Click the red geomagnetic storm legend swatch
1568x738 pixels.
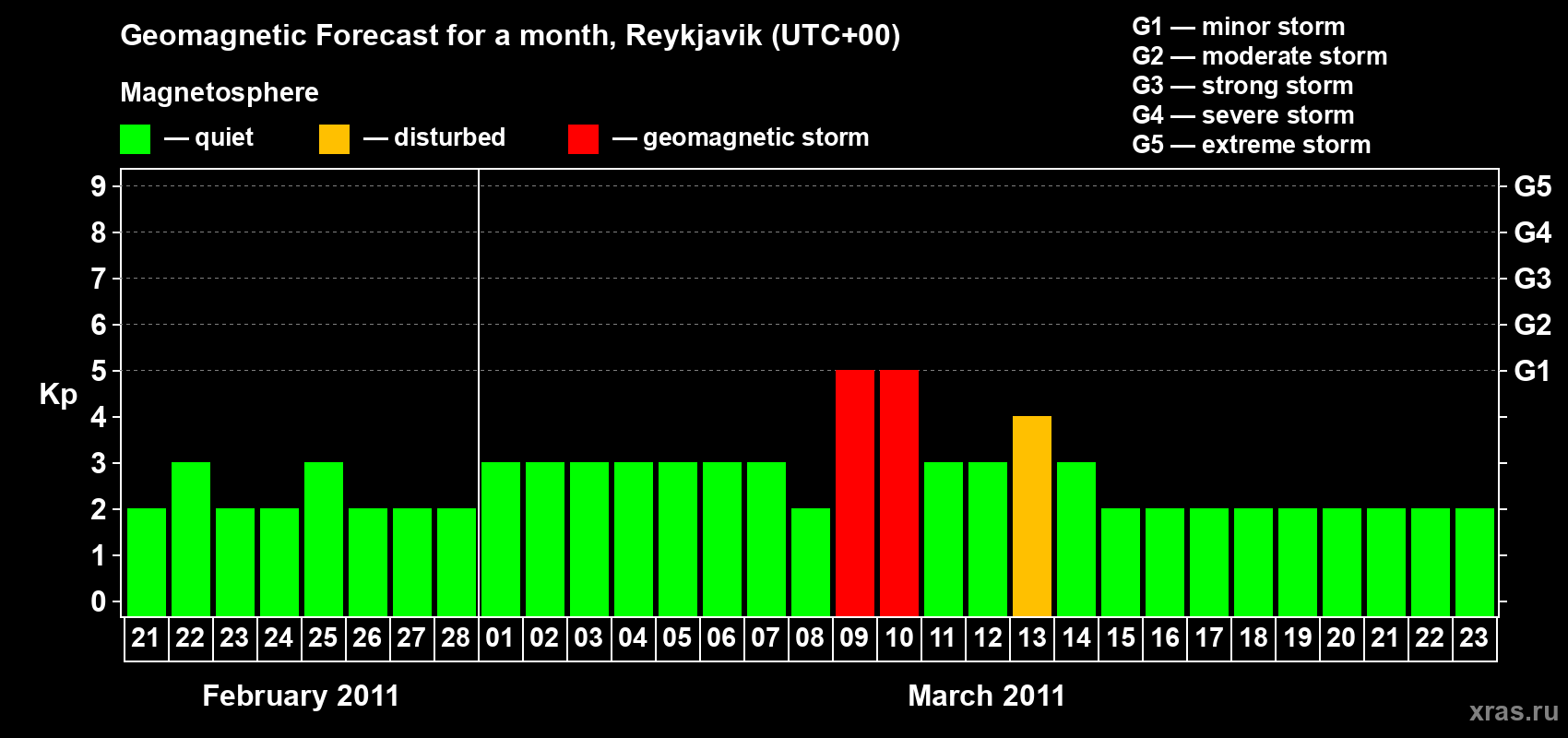pyautogui.click(x=583, y=139)
